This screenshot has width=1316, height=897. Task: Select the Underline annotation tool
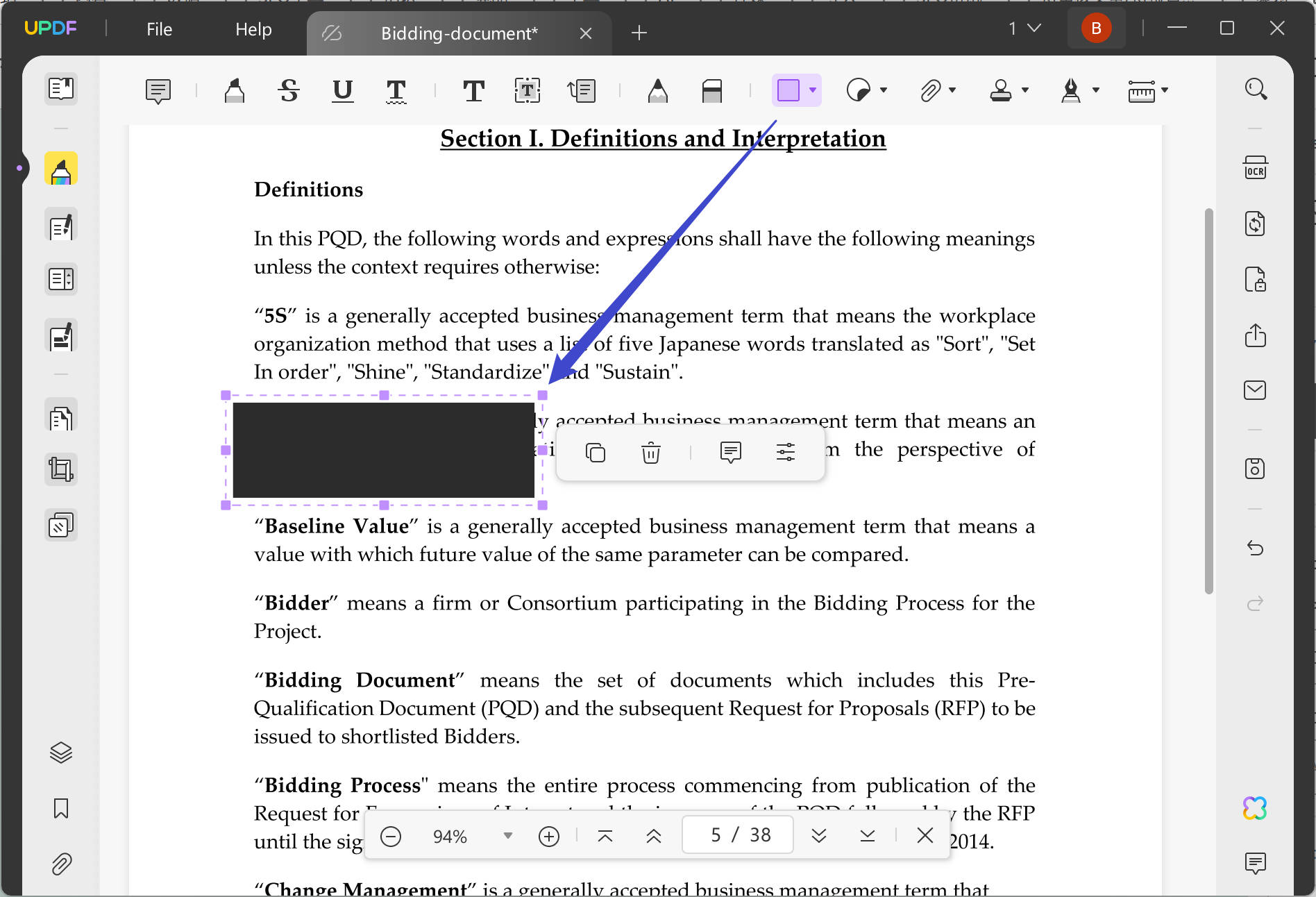341,90
